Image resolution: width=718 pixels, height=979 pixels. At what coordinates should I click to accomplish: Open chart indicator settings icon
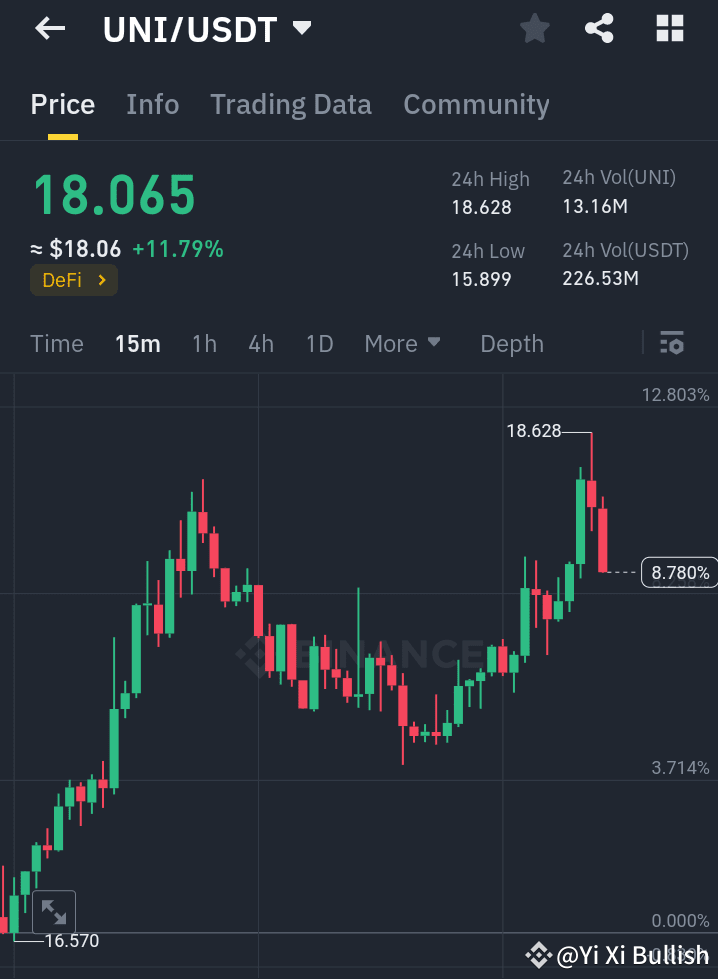672,344
